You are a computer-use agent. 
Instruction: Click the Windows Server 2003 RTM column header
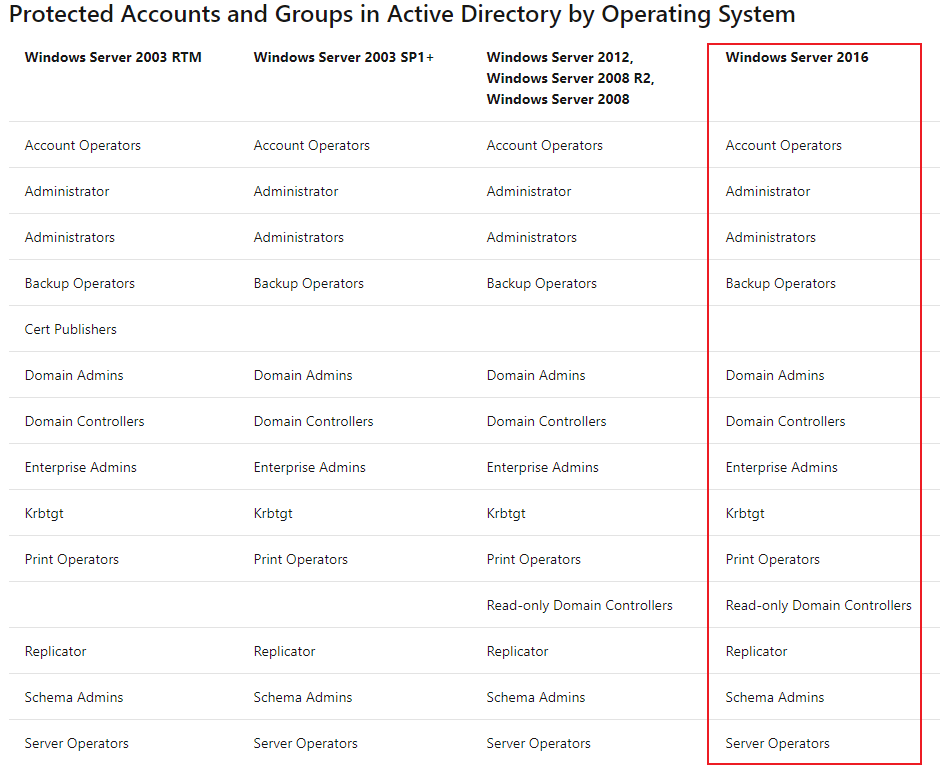(113, 57)
